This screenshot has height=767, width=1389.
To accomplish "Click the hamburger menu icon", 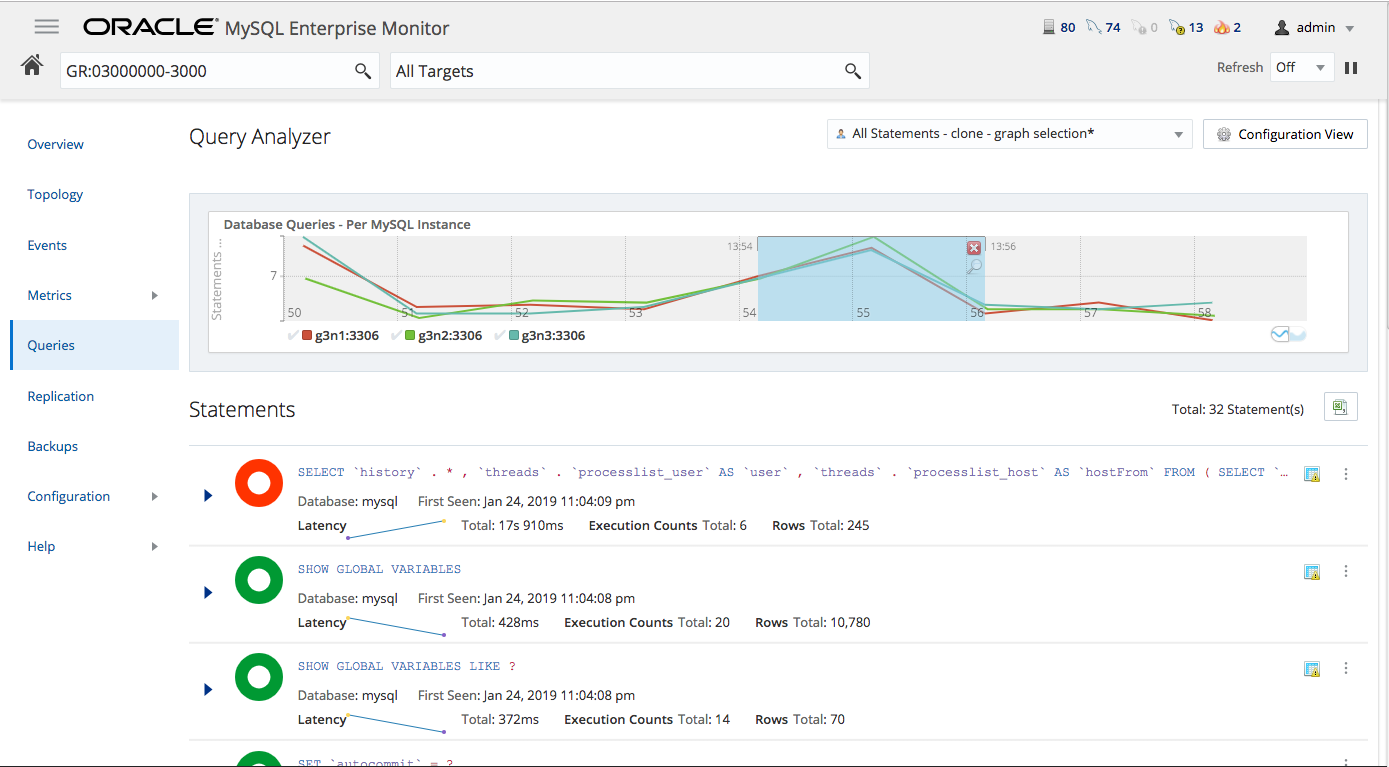I will pos(46,27).
